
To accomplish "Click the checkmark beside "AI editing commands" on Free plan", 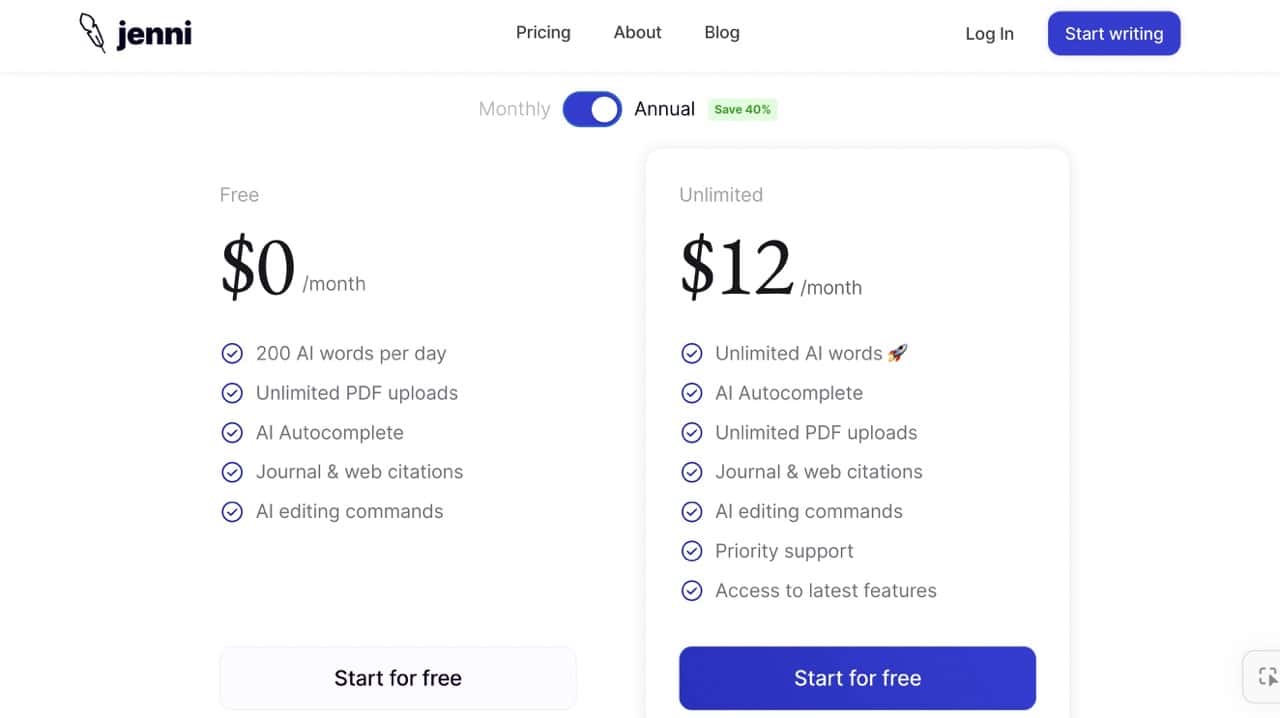I will 232,511.
